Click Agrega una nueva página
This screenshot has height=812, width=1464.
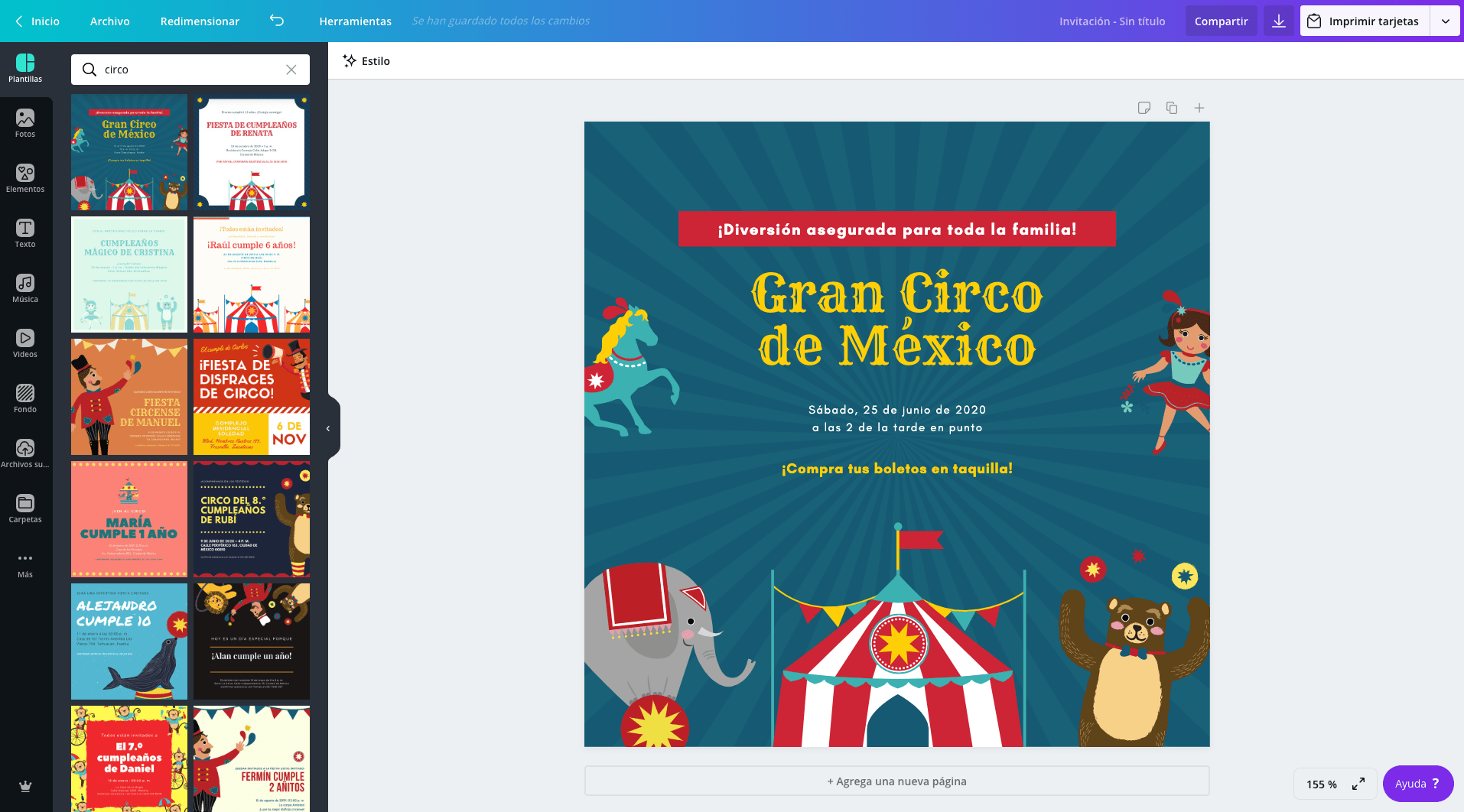[x=896, y=781]
